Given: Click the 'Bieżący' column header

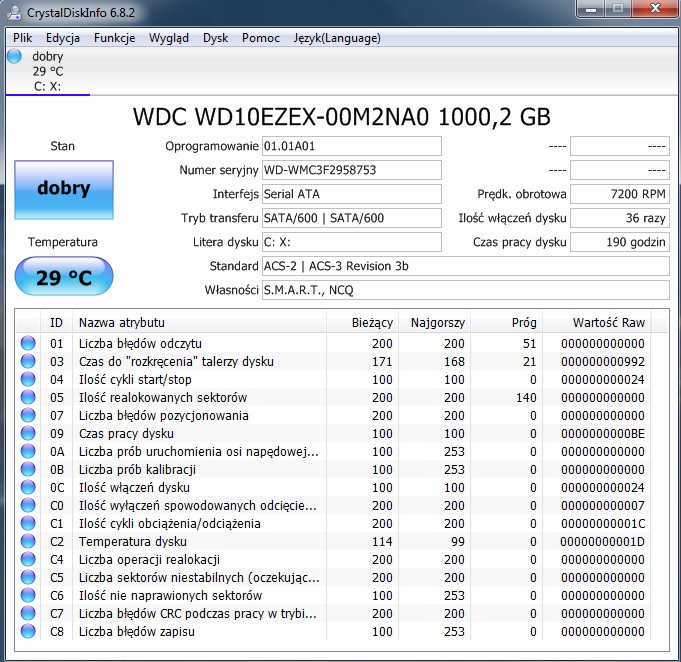Looking at the screenshot, I should [362, 322].
